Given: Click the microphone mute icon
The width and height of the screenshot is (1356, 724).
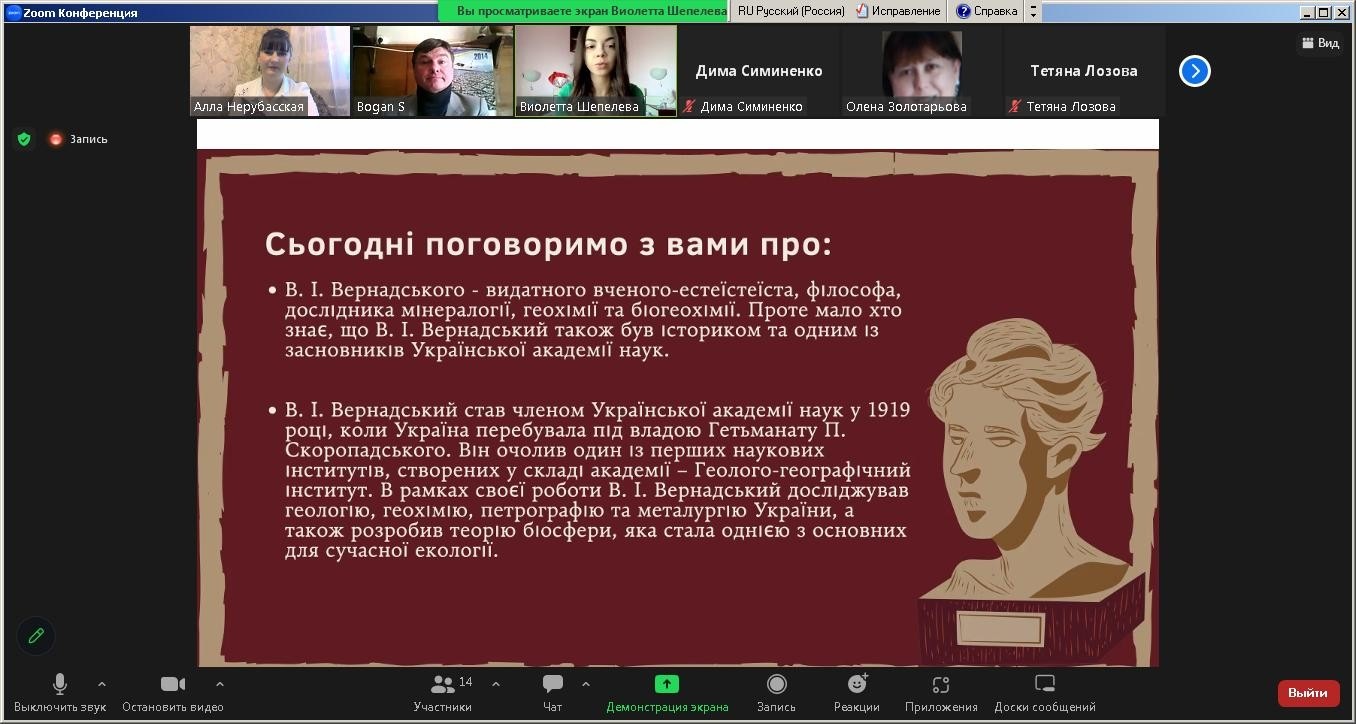Looking at the screenshot, I should click(x=60, y=685).
